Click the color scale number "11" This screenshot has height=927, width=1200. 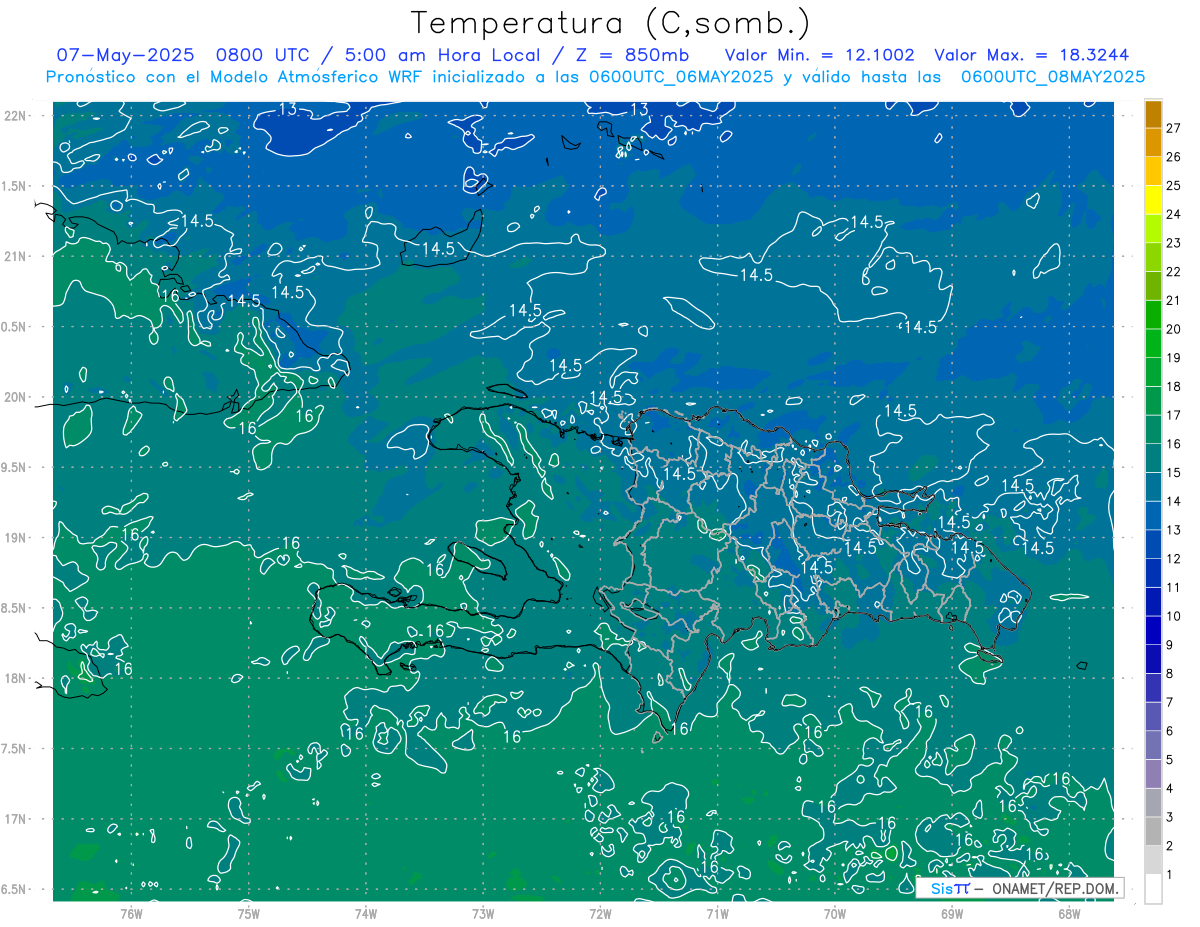pyautogui.click(x=1174, y=587)
